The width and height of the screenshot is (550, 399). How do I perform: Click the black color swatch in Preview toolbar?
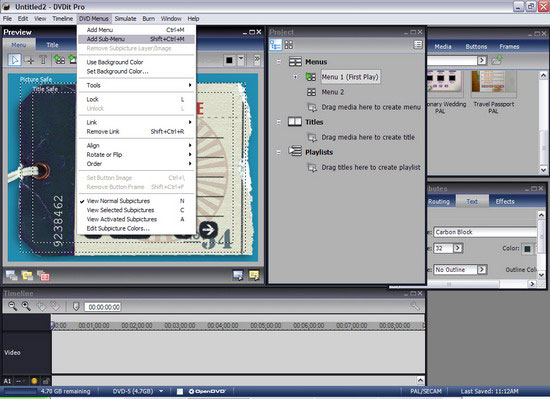coord(229,60)
